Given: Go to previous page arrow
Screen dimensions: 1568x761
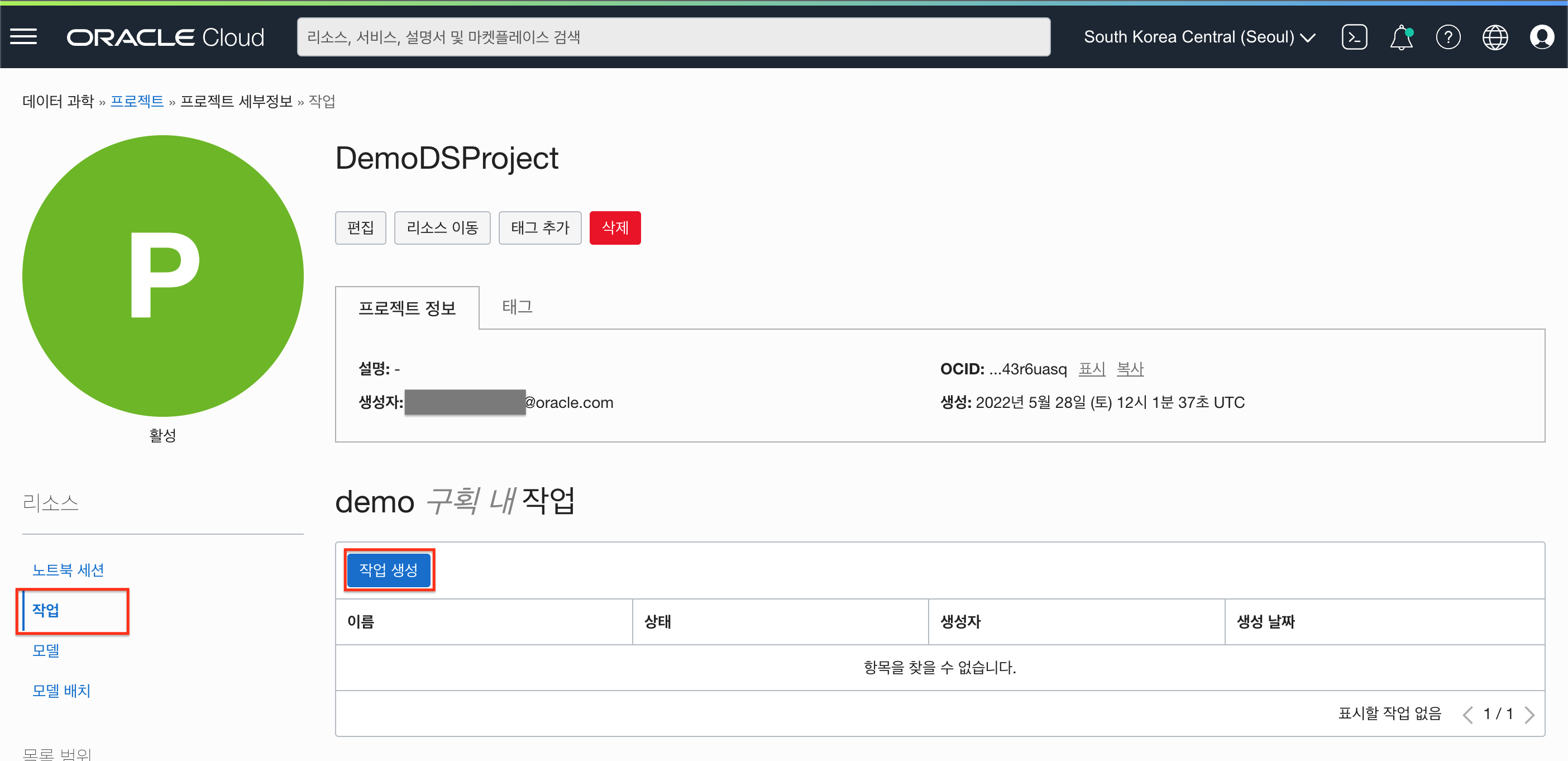Looking at the screenshot, I should click(x=1467, y=714).
